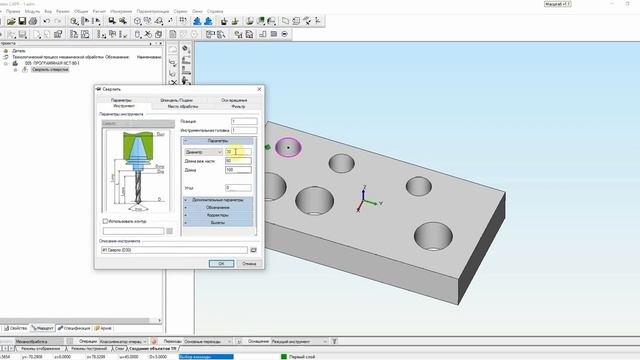
Task: Open the Параметризация menu
Action: point(153,11)
